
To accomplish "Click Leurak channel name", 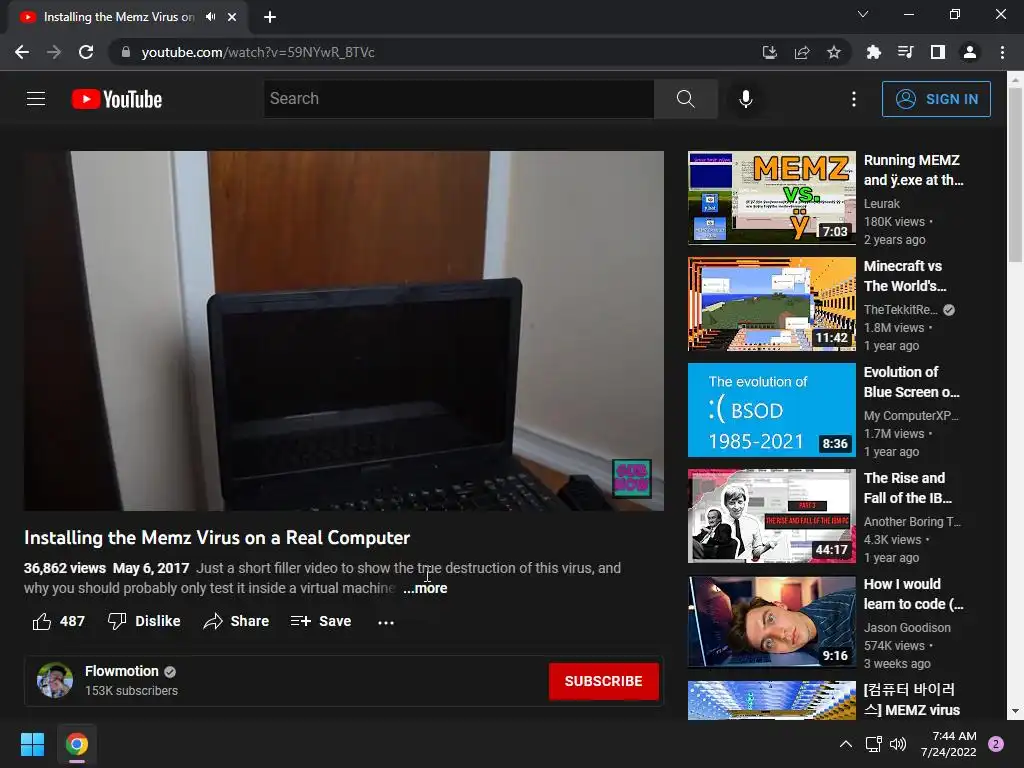I will tap(882, 204).
